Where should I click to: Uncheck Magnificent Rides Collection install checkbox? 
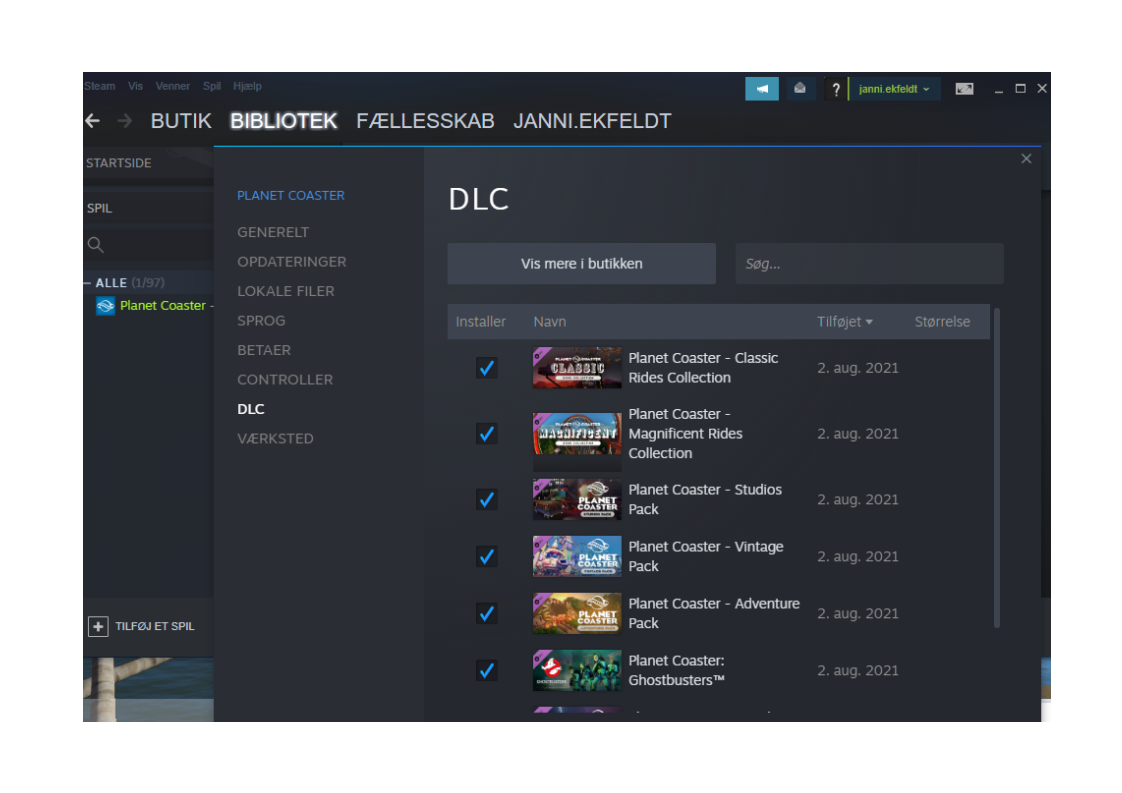point(487,434)
